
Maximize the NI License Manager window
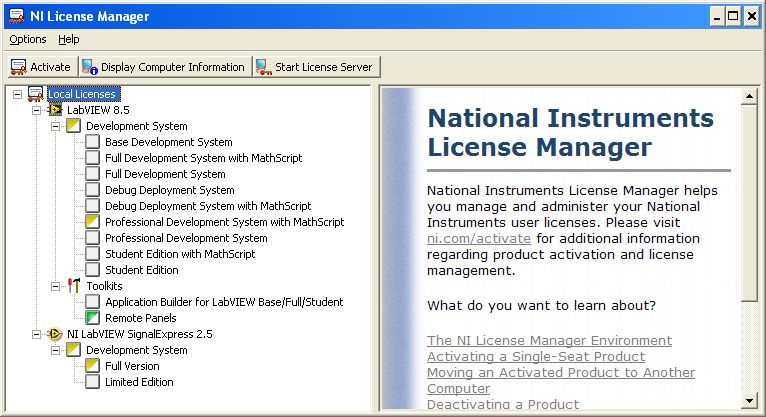click(x=733, y=16)
